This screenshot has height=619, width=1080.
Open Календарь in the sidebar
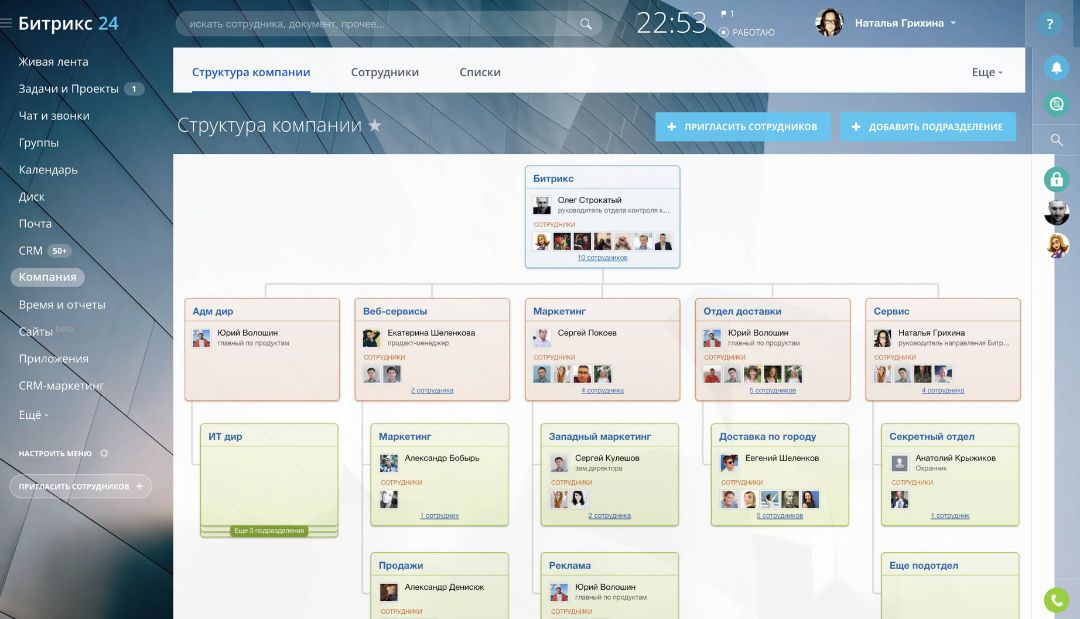click(x=48, y=169)
